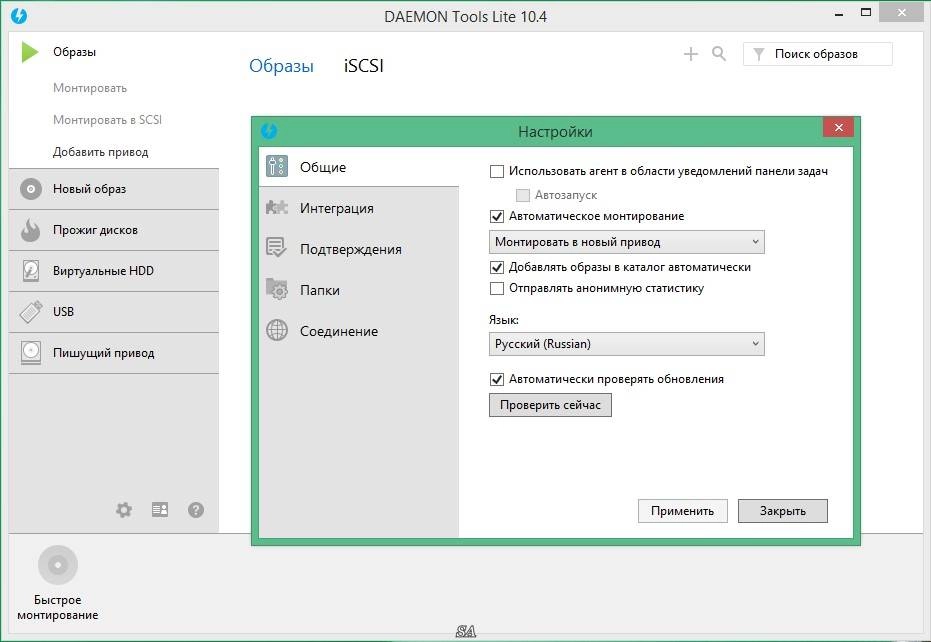Open the Виртуальные HDD sidebar section

[113, 271]
